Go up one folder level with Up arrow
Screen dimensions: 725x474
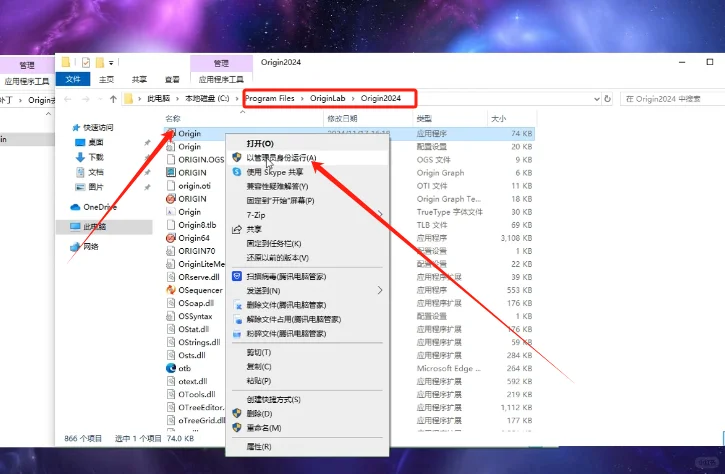(x=113, y=99)
